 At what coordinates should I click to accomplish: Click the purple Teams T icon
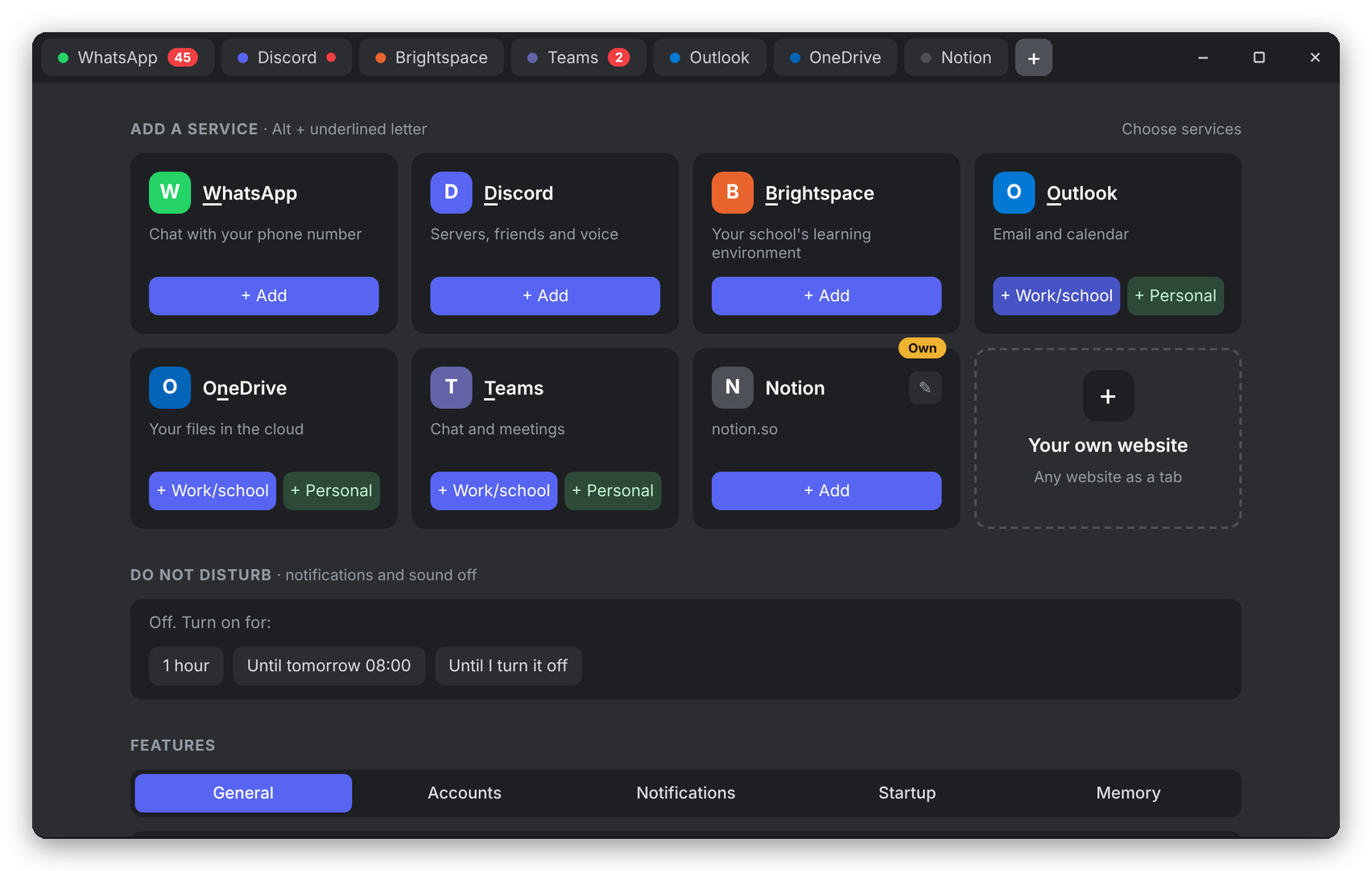tap(451, 387)
